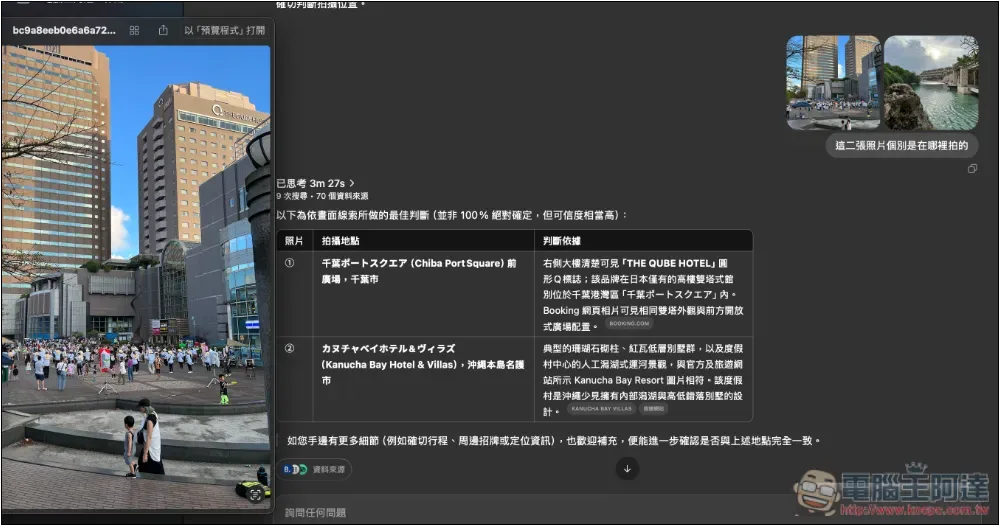
Task: Open the citation chip right of Kanucha Bay Villas
Action: pyautogui.click(x=653, y=409)
